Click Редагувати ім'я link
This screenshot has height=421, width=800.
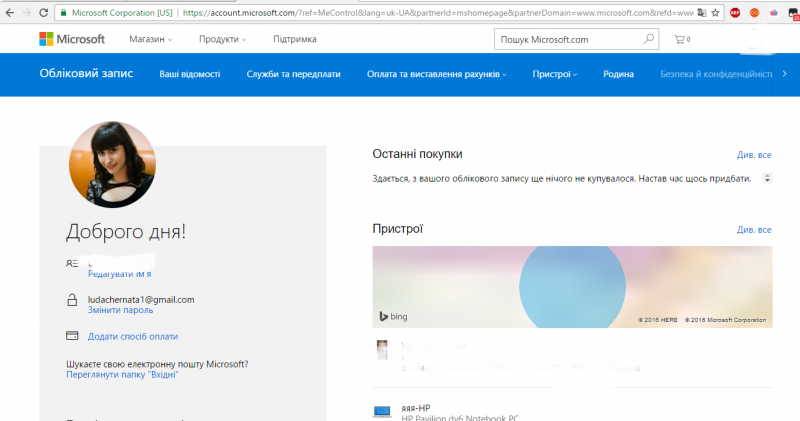click(x=119, y=274)
